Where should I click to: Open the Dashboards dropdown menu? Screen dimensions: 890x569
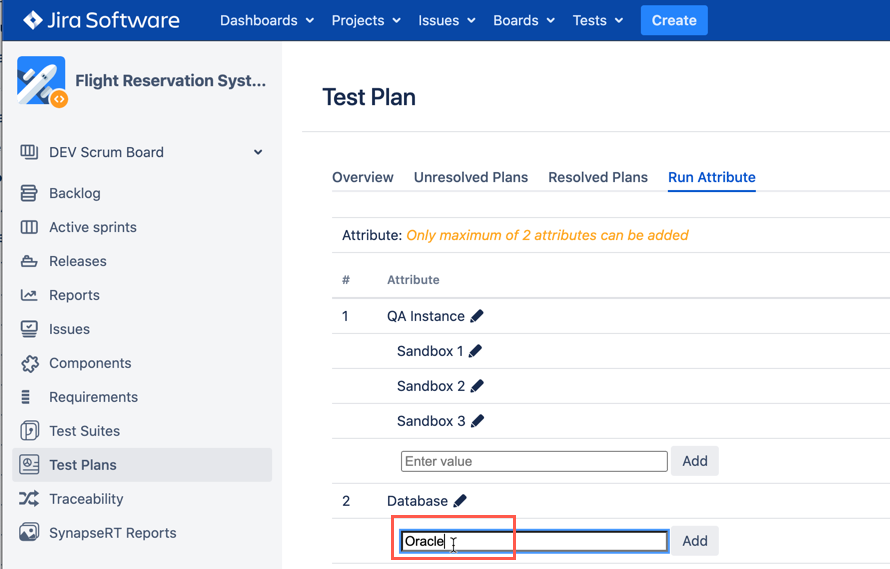(x=266, y=20)
